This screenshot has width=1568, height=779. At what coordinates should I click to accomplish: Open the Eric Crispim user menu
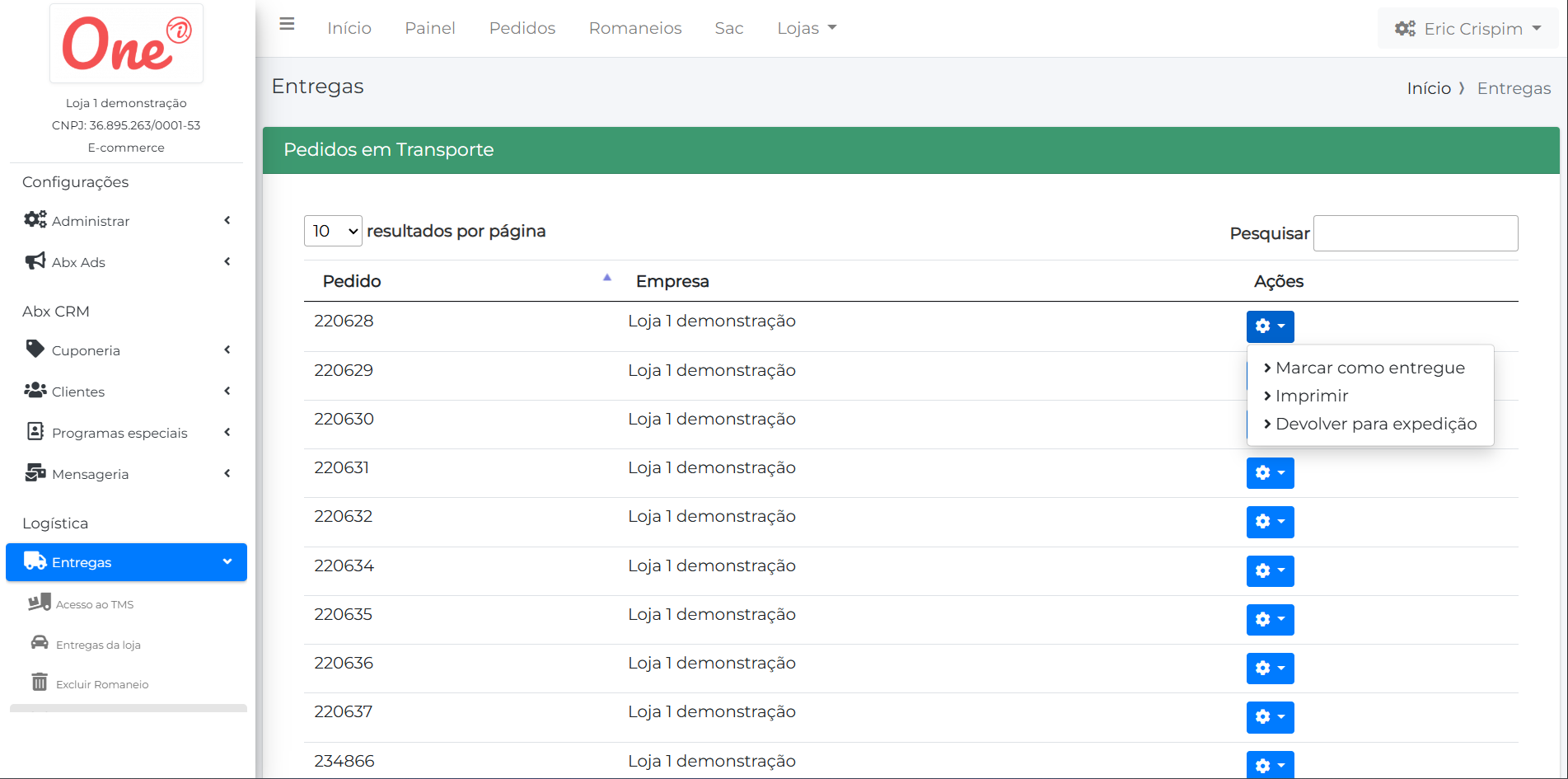1467,29
